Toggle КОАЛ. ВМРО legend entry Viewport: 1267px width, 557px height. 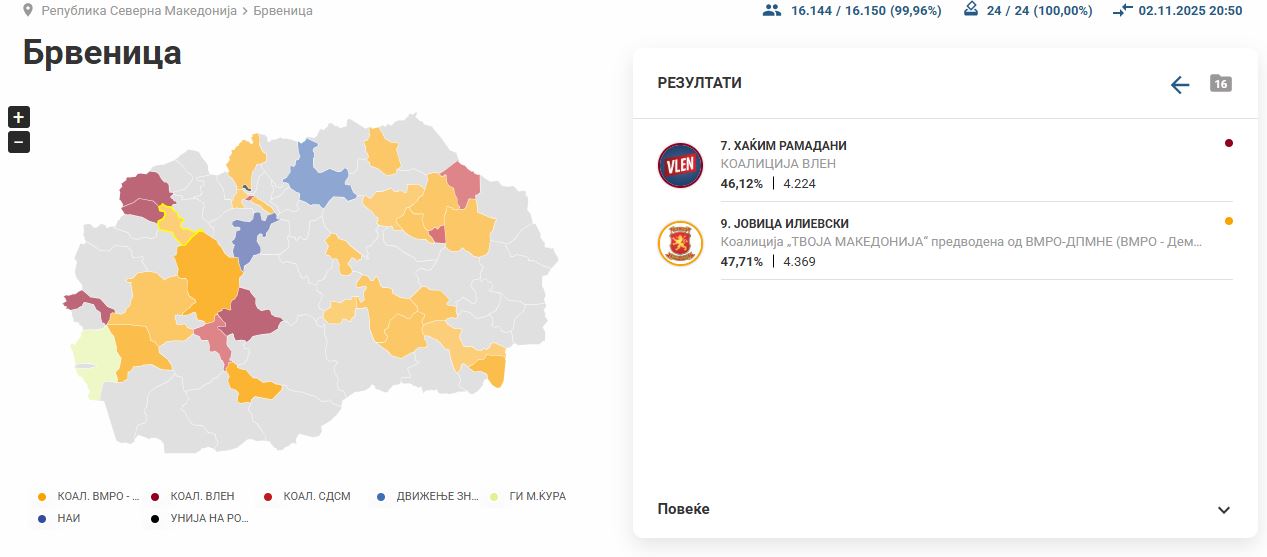coord(88,496)
